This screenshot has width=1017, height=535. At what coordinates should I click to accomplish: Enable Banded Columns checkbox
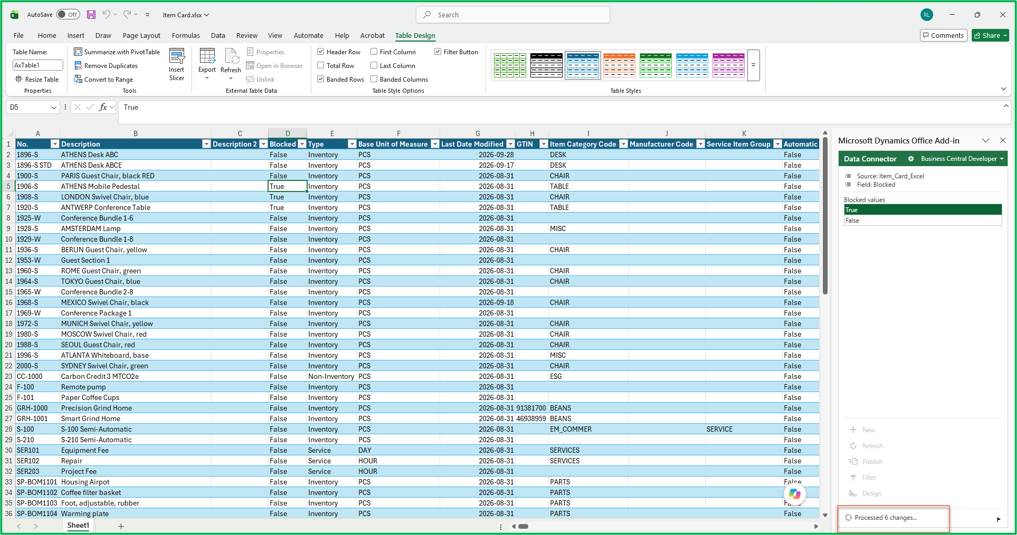tap(374, 79)
